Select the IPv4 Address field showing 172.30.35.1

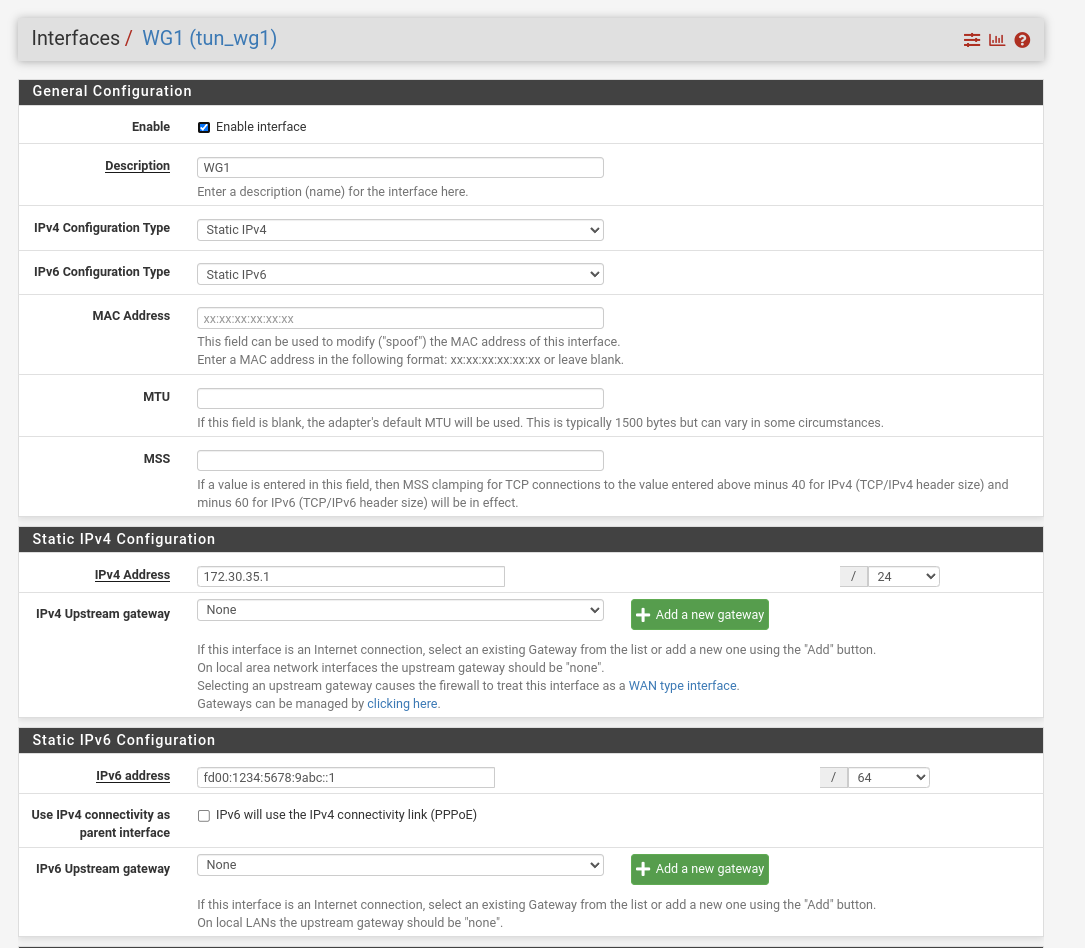coord(350,576)
